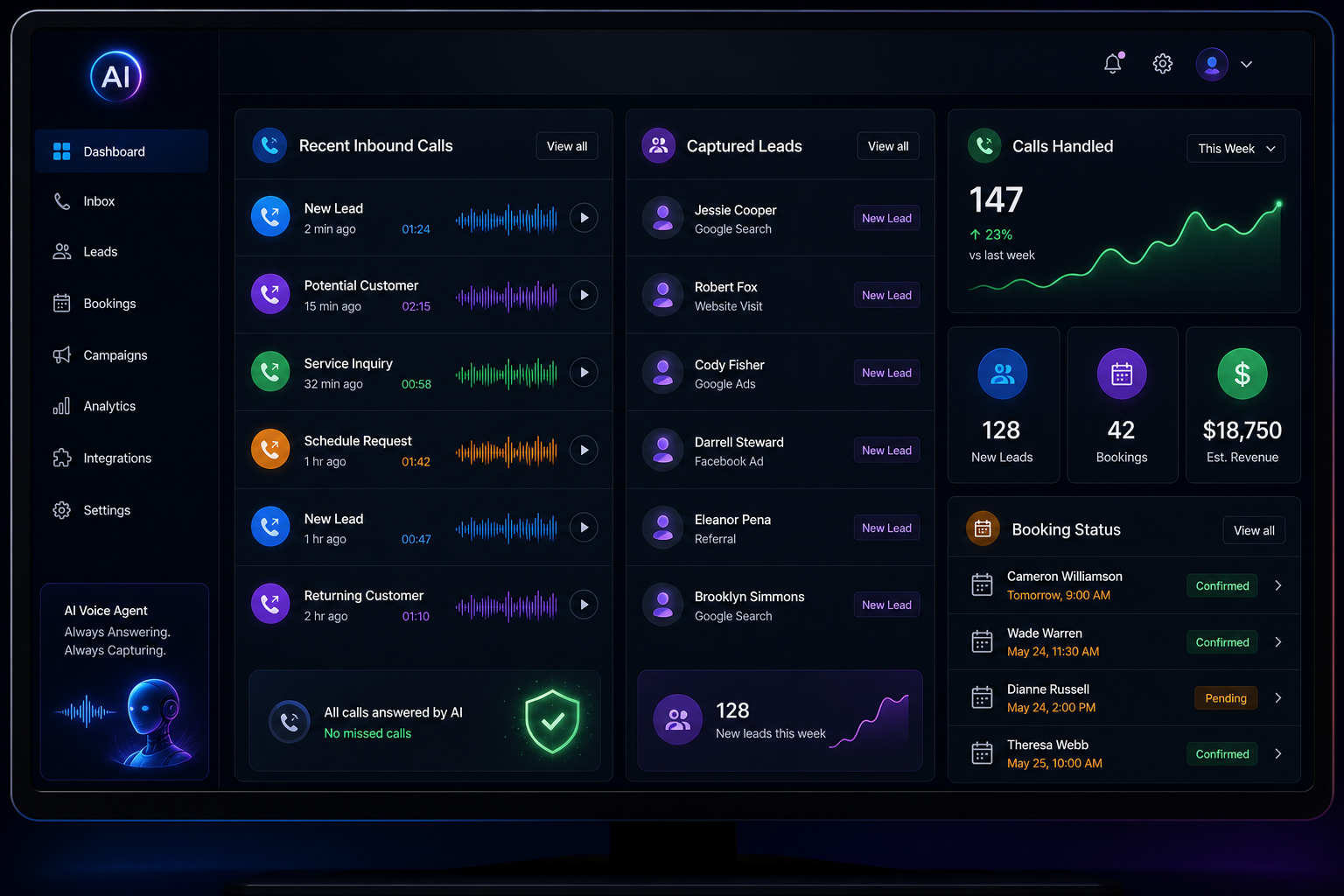Open sidebar Settings gear icon
Image resolution: width=1344 pixels, height=896 pixels.
pyautogui.click(x=61, y=510)
